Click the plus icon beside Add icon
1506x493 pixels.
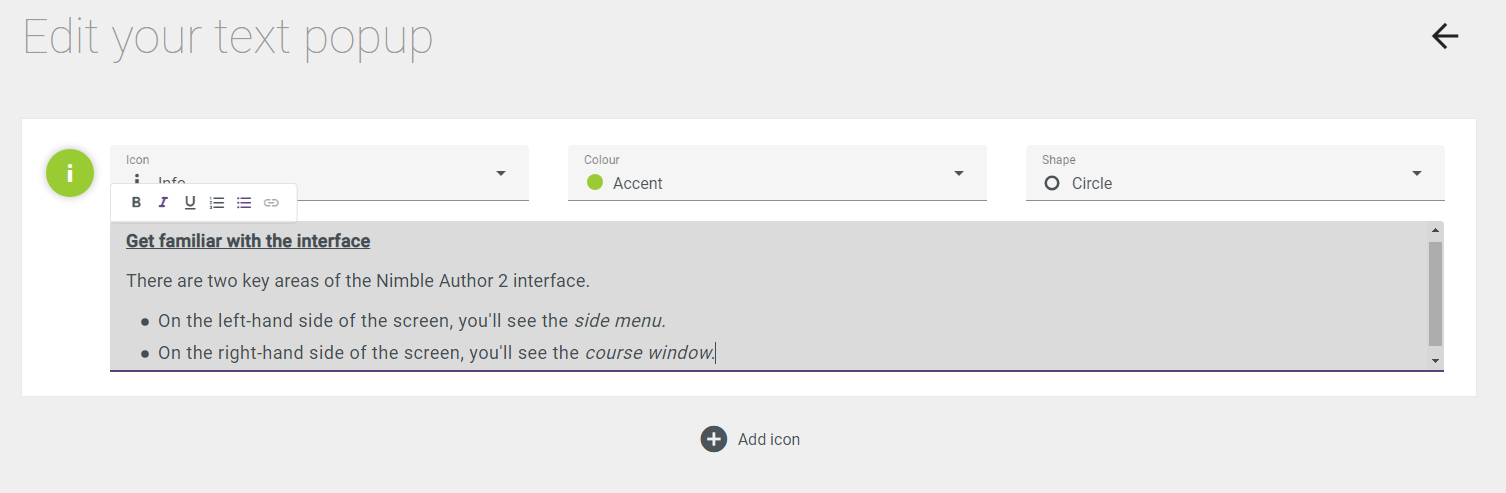713,439
